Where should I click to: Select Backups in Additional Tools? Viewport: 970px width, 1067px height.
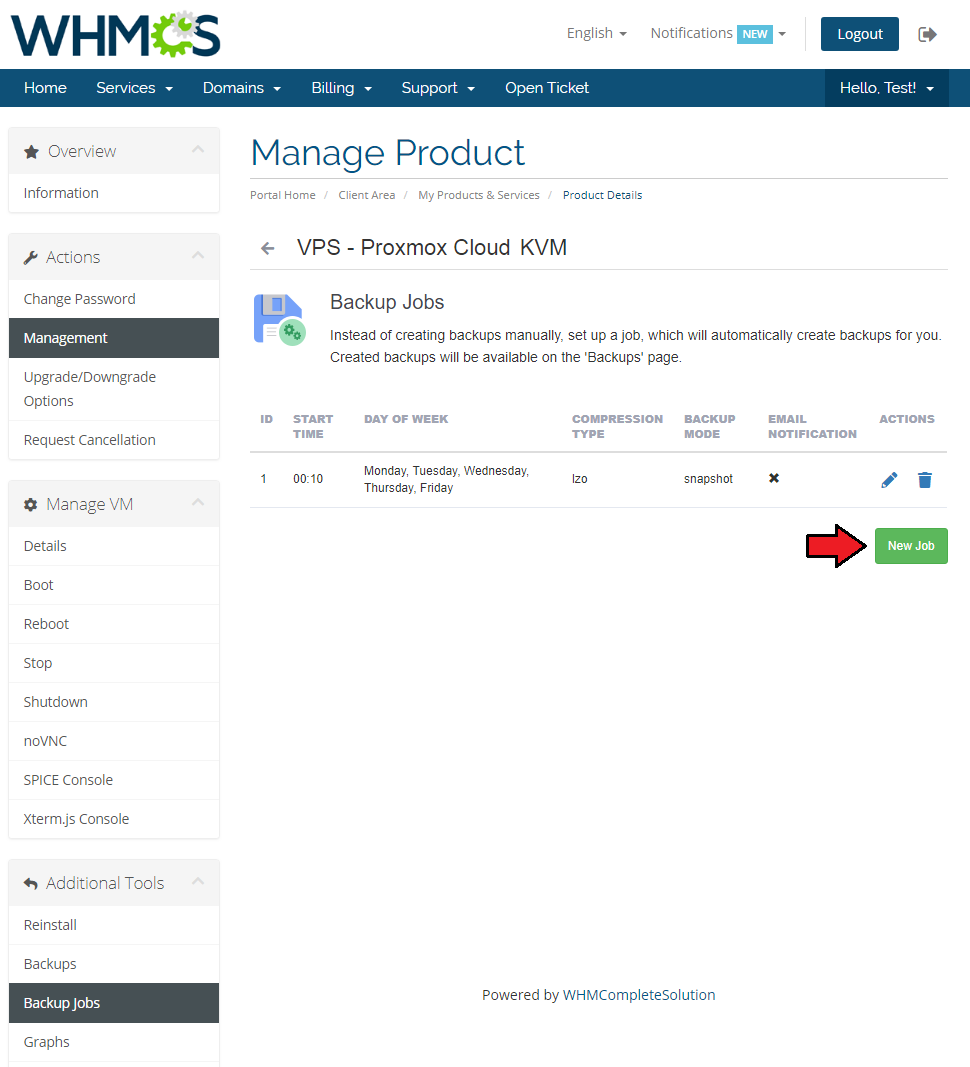click(114, 964)
